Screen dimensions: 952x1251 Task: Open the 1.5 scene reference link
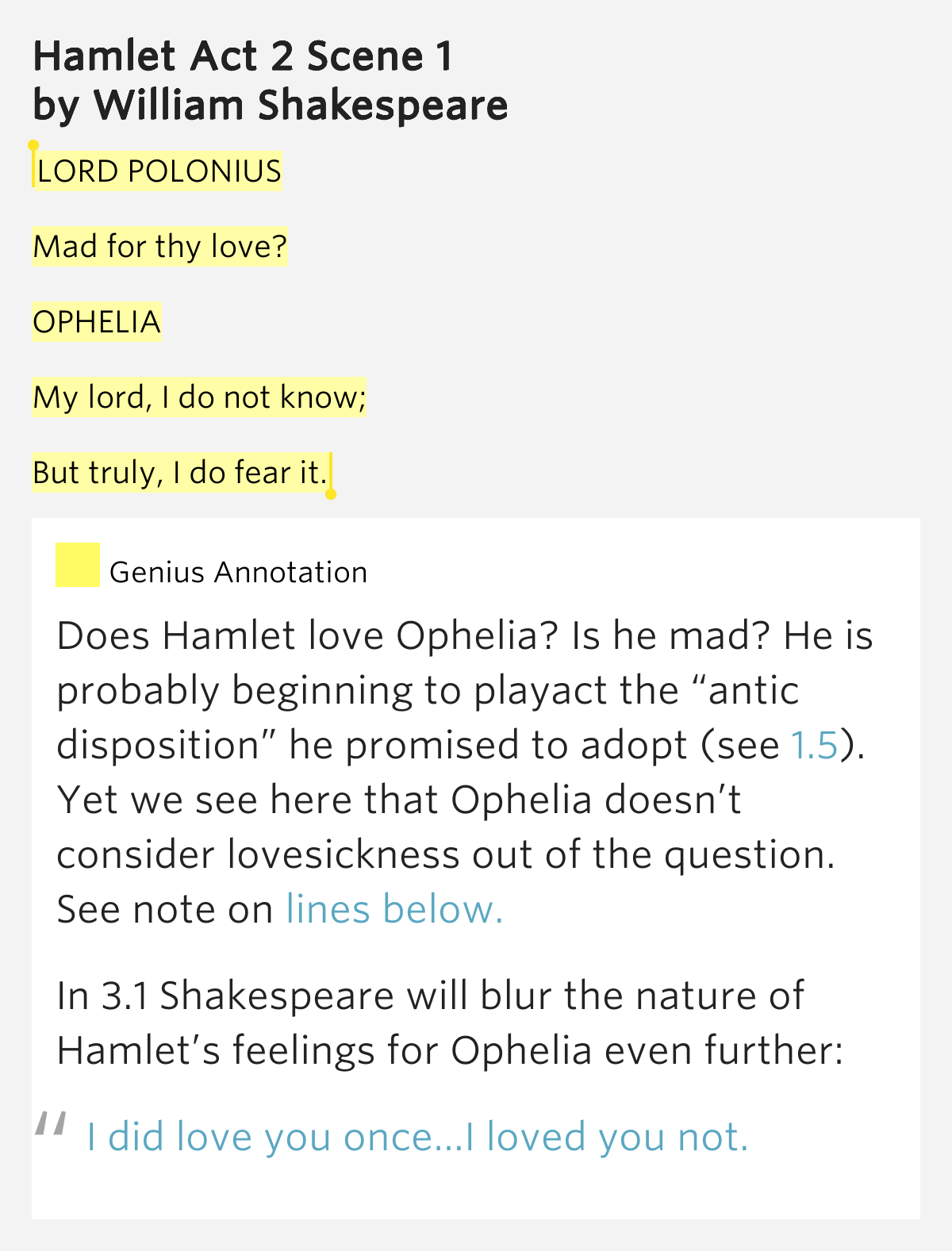814,745
